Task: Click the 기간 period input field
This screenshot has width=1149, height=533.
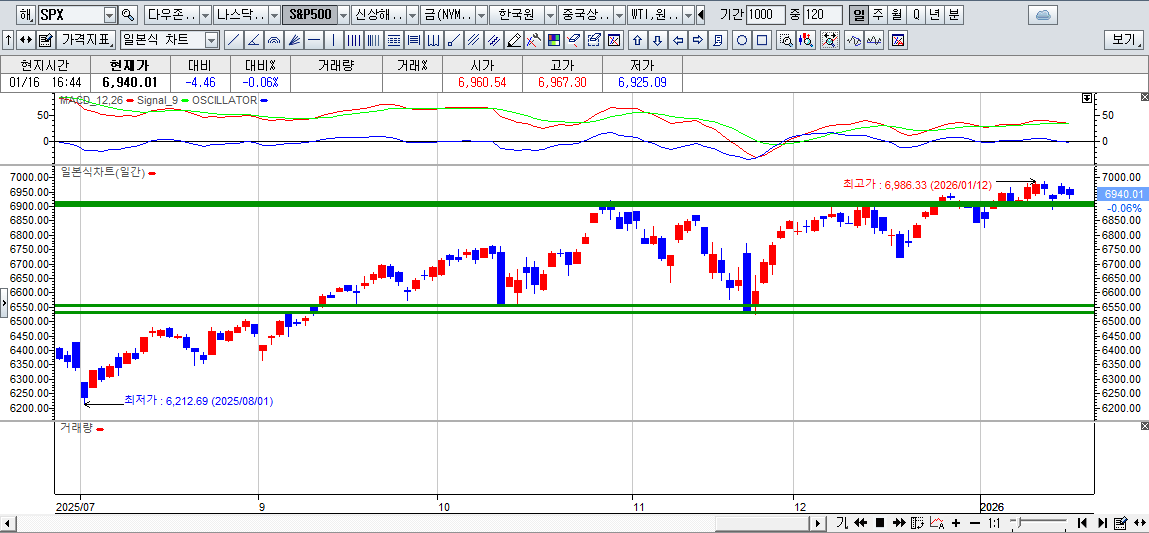Action: click(766, 15)
